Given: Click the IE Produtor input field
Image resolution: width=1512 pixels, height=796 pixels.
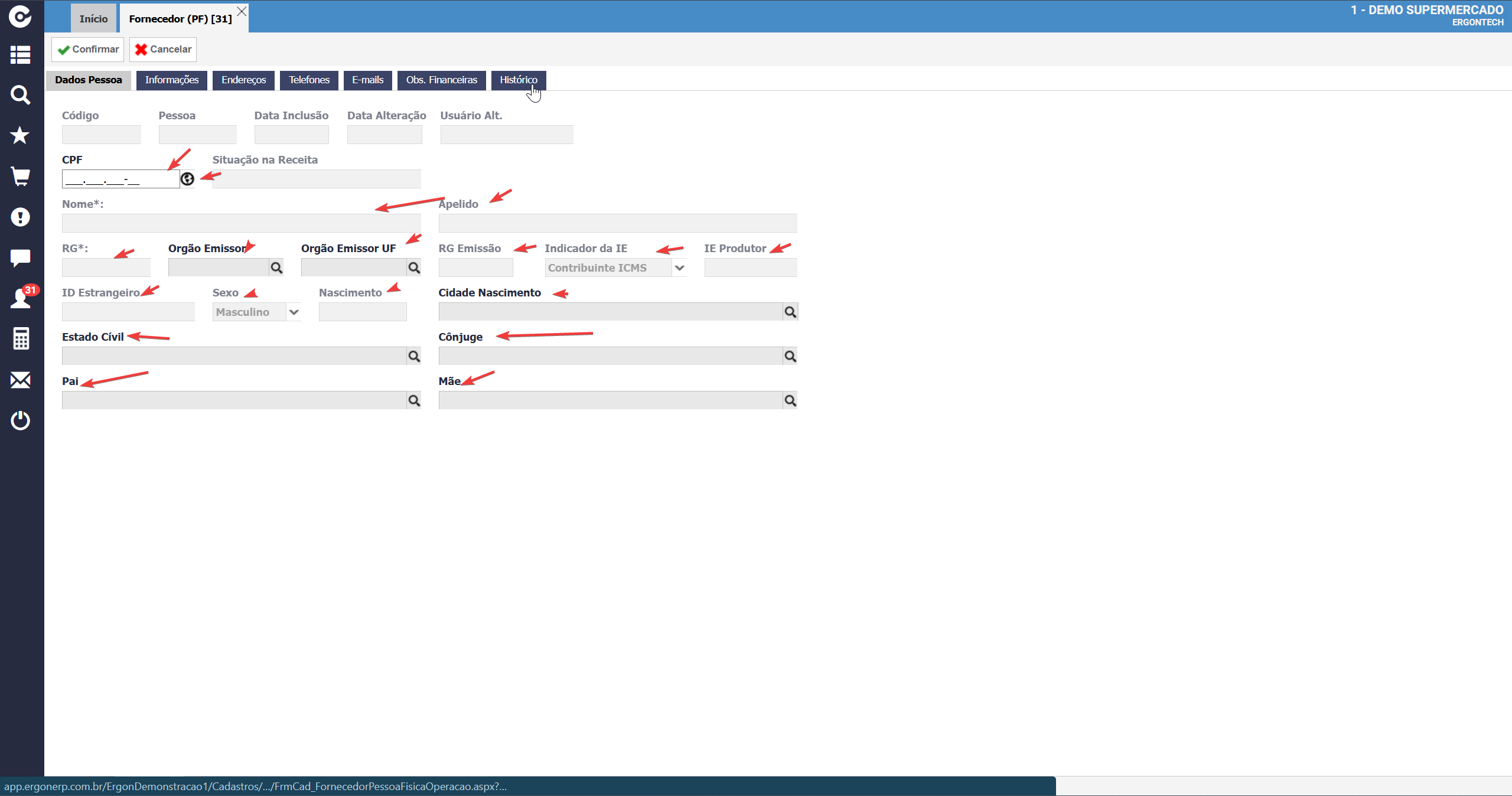Looking at the screenshot, I should [x=751, y=267].
